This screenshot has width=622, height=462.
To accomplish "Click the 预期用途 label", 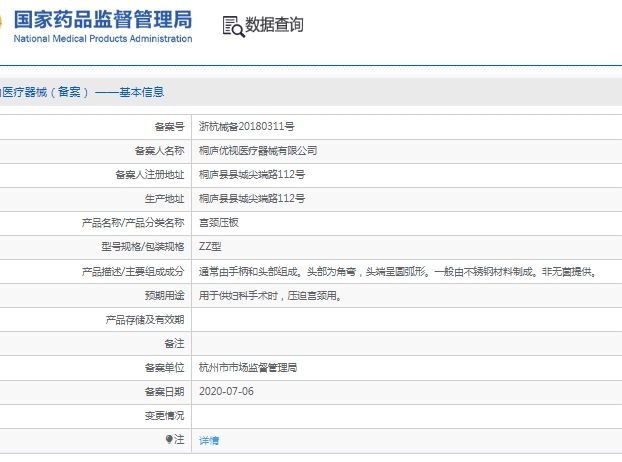I will [x=165, y=296].
